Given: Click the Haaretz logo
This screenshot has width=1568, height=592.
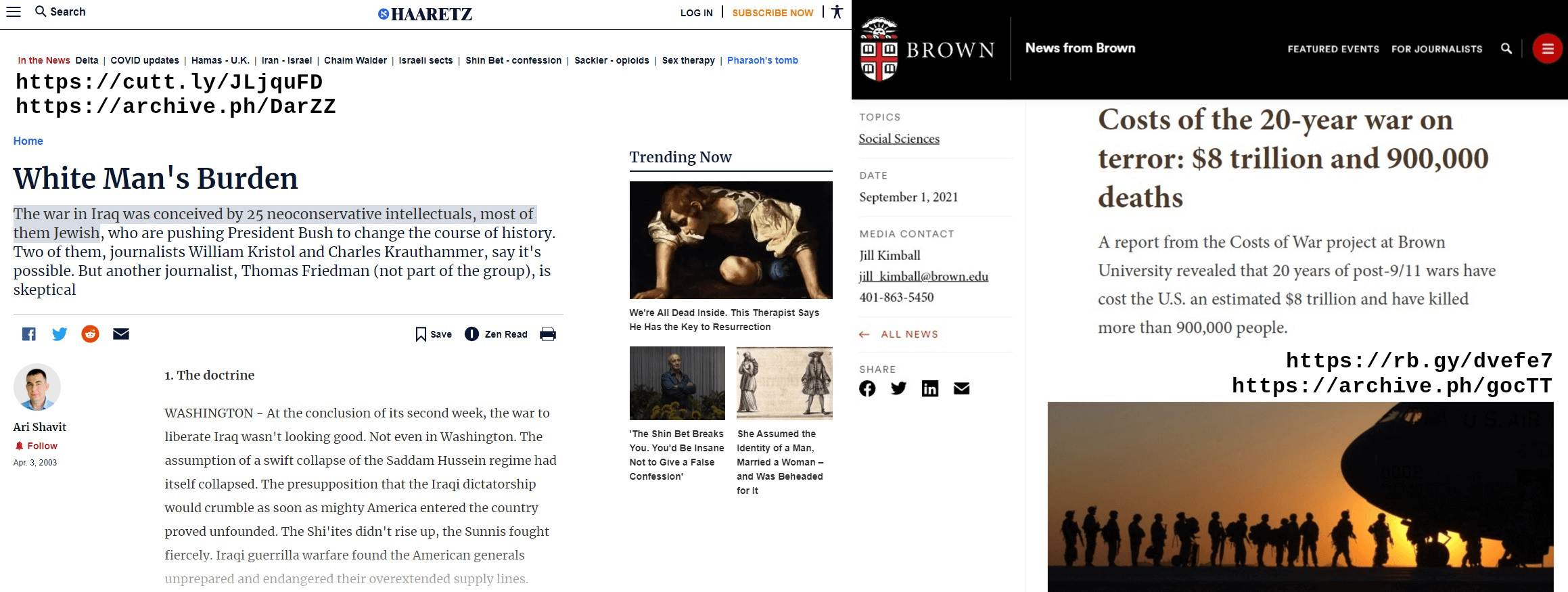Looking at the screenshot, I should [425, 14].
